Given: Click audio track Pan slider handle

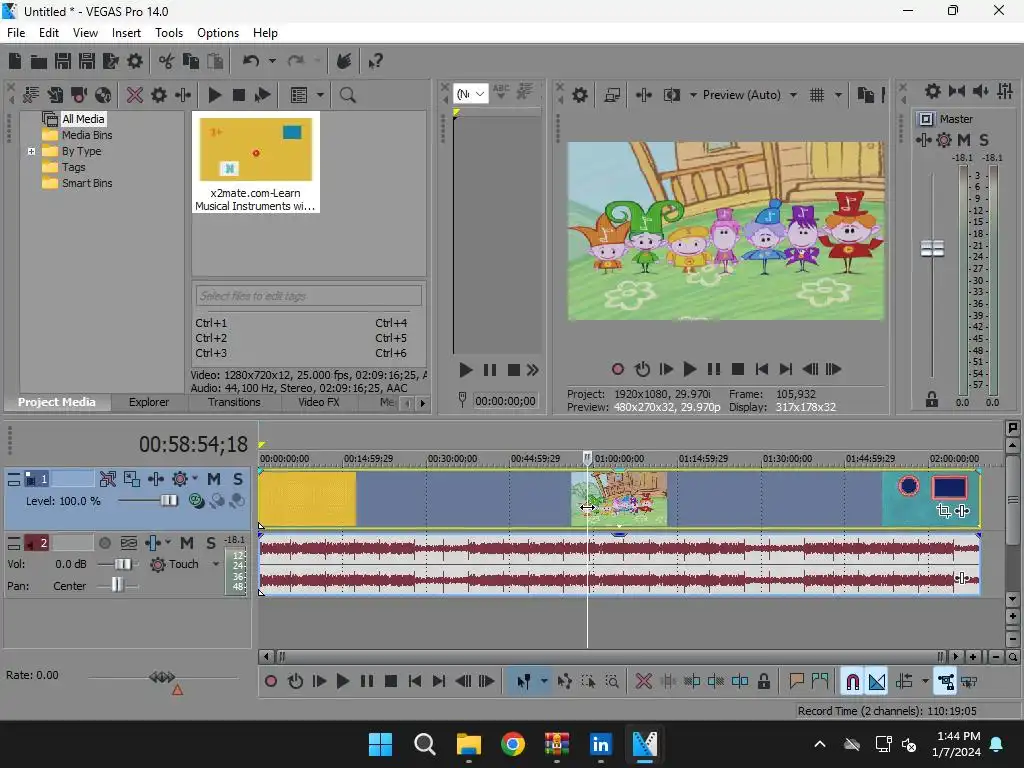Looking at the screenshot, I should (x=117, y=585).
